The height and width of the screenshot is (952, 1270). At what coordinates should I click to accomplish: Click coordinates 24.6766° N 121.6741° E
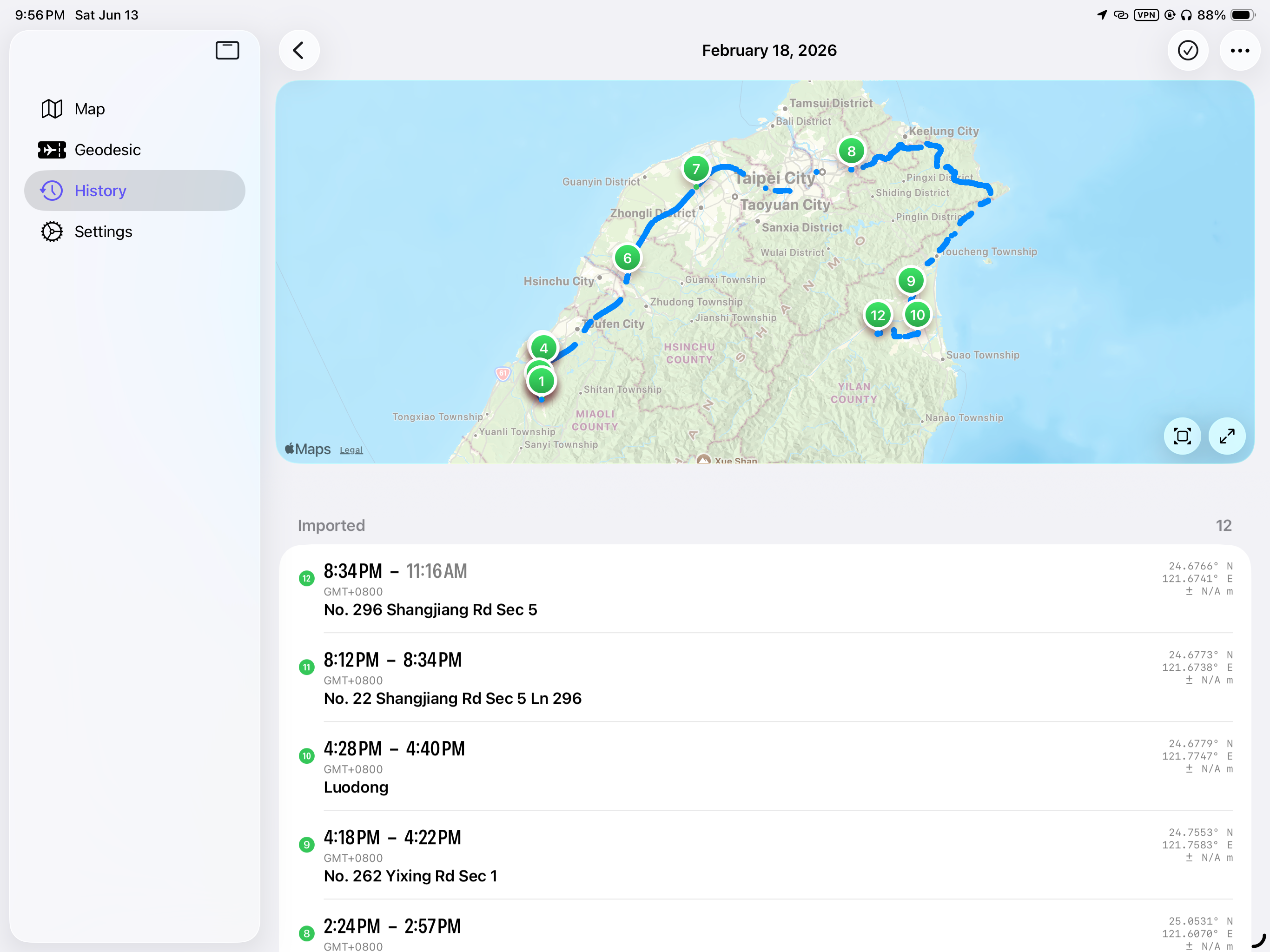coord(1197,573)
